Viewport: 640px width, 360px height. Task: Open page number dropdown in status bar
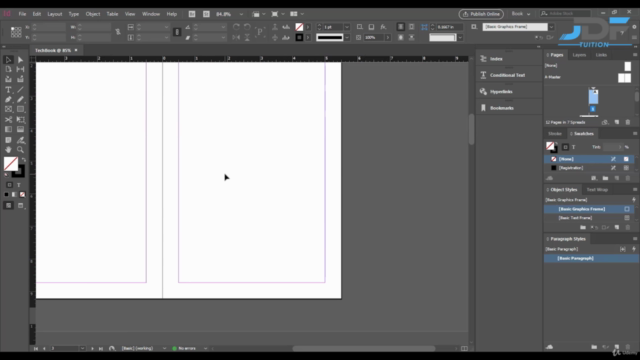pos(82,349)
